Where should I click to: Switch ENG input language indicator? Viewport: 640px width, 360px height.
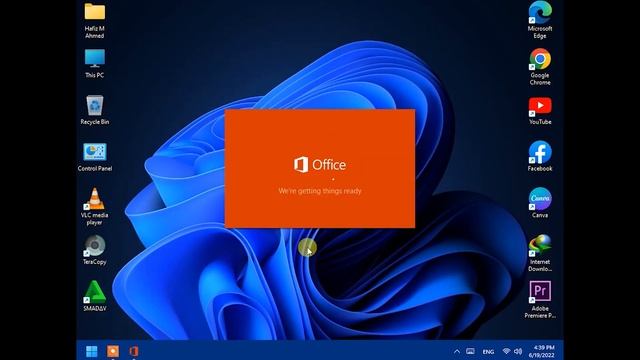488,351
